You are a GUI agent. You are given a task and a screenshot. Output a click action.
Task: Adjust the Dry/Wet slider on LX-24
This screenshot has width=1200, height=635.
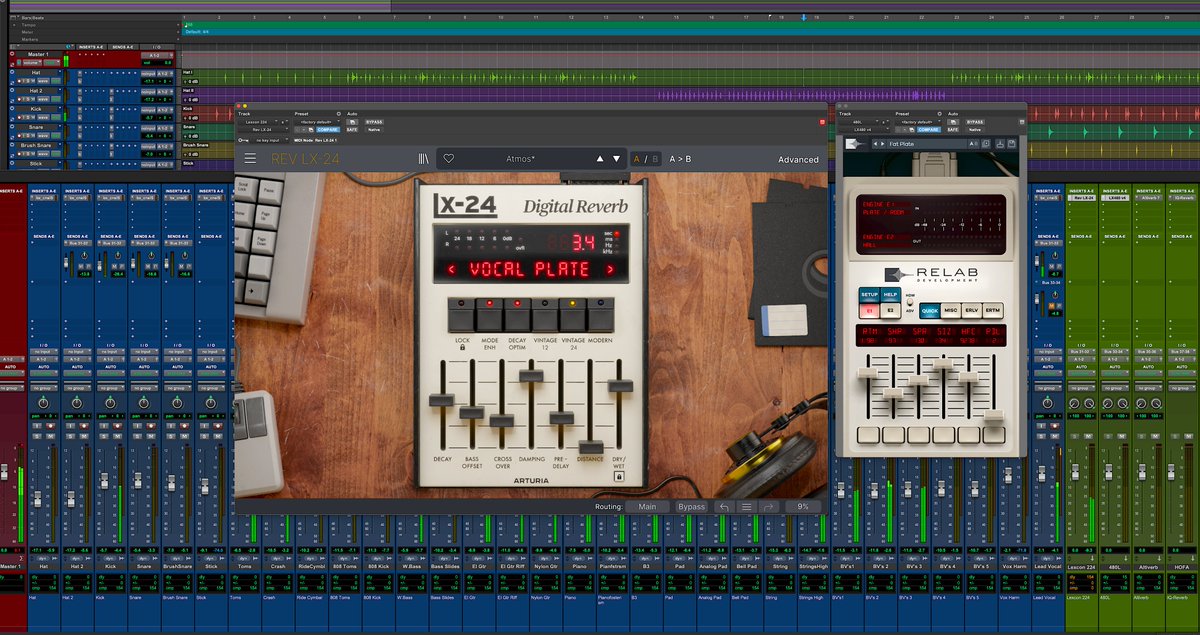(x=620, y=385)
